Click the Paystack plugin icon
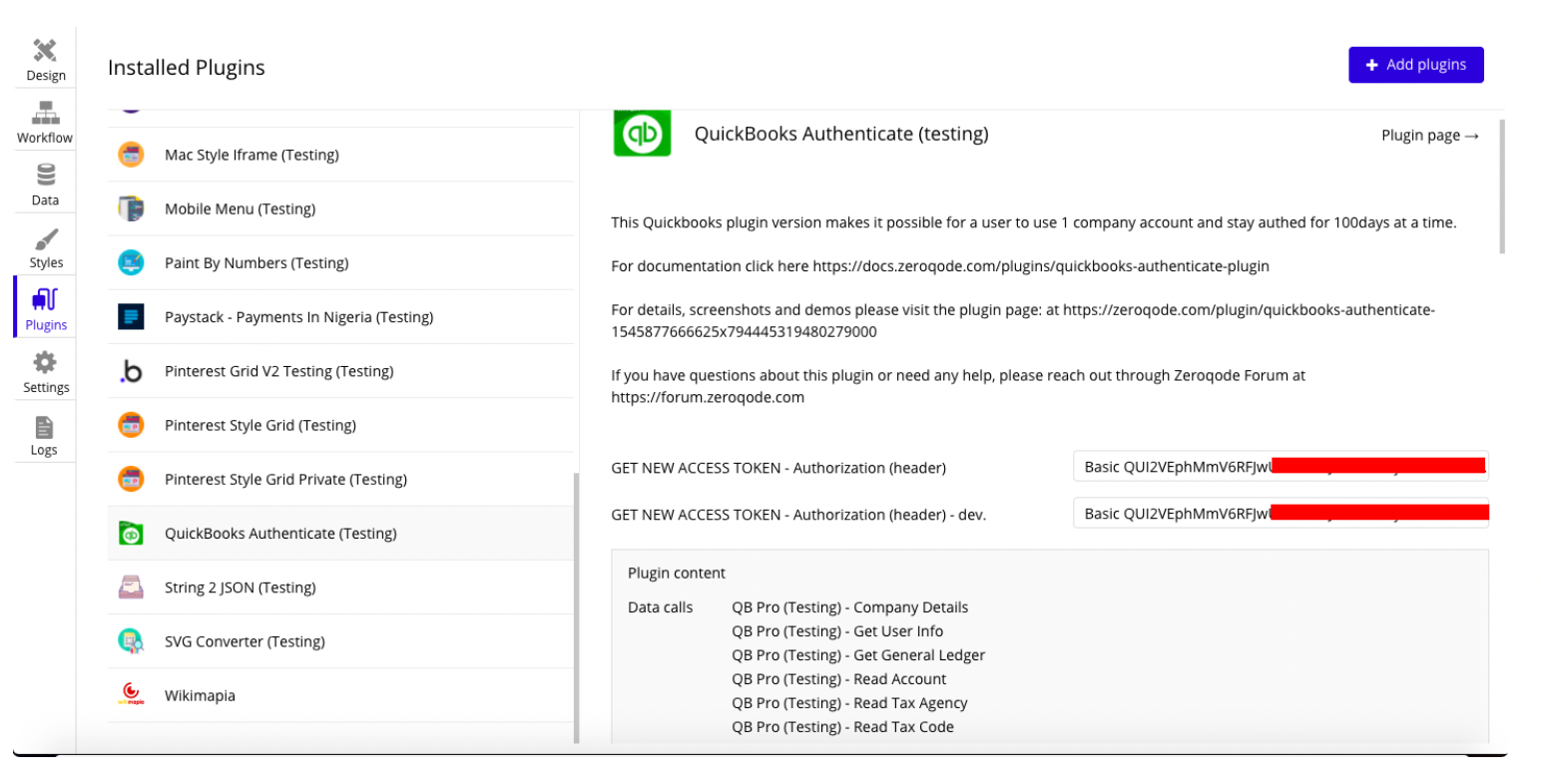Image resolution: width=1541 pixels, height=784 pixels. [131, 317]
